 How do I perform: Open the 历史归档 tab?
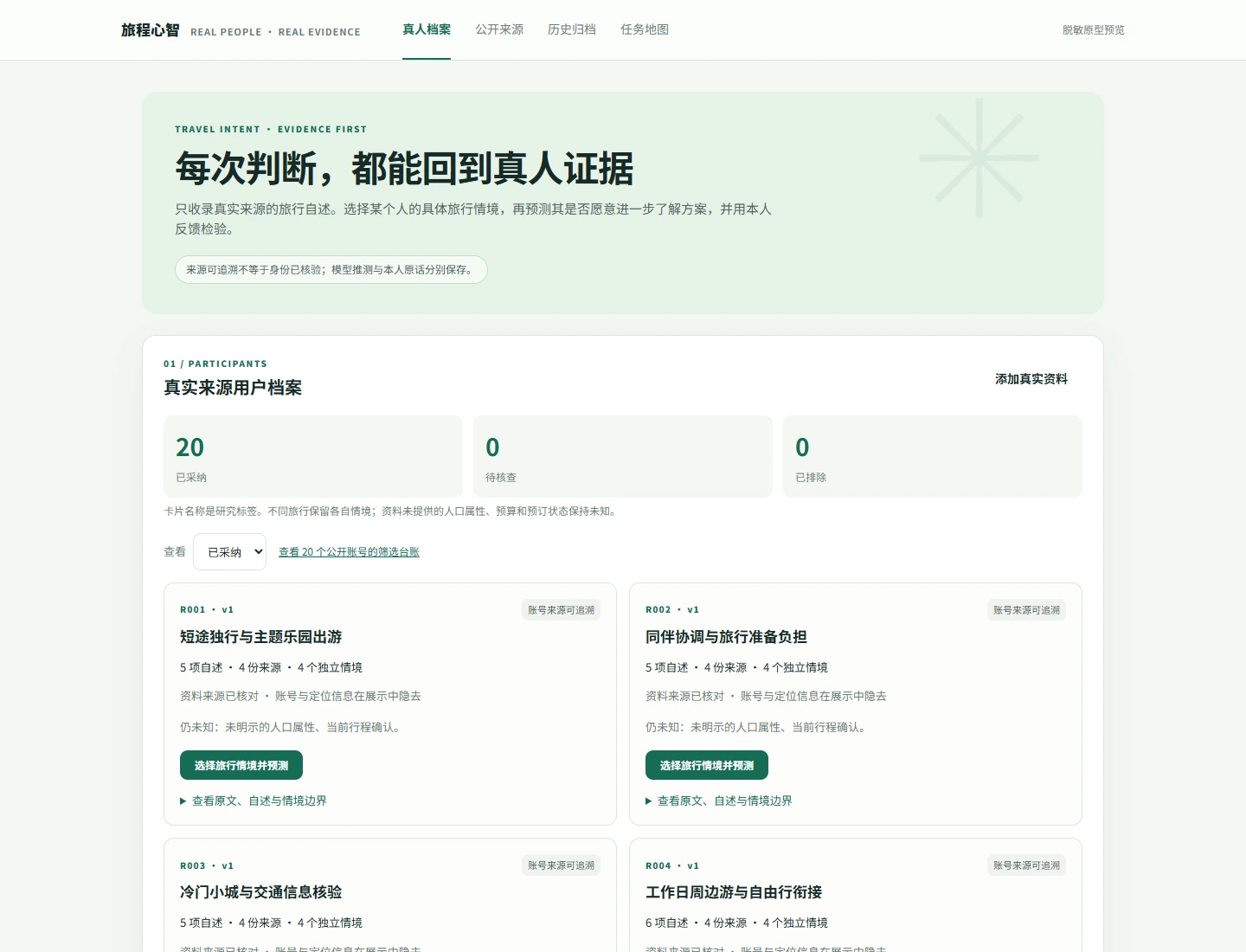pyautogui.click(x=572, y=29)
